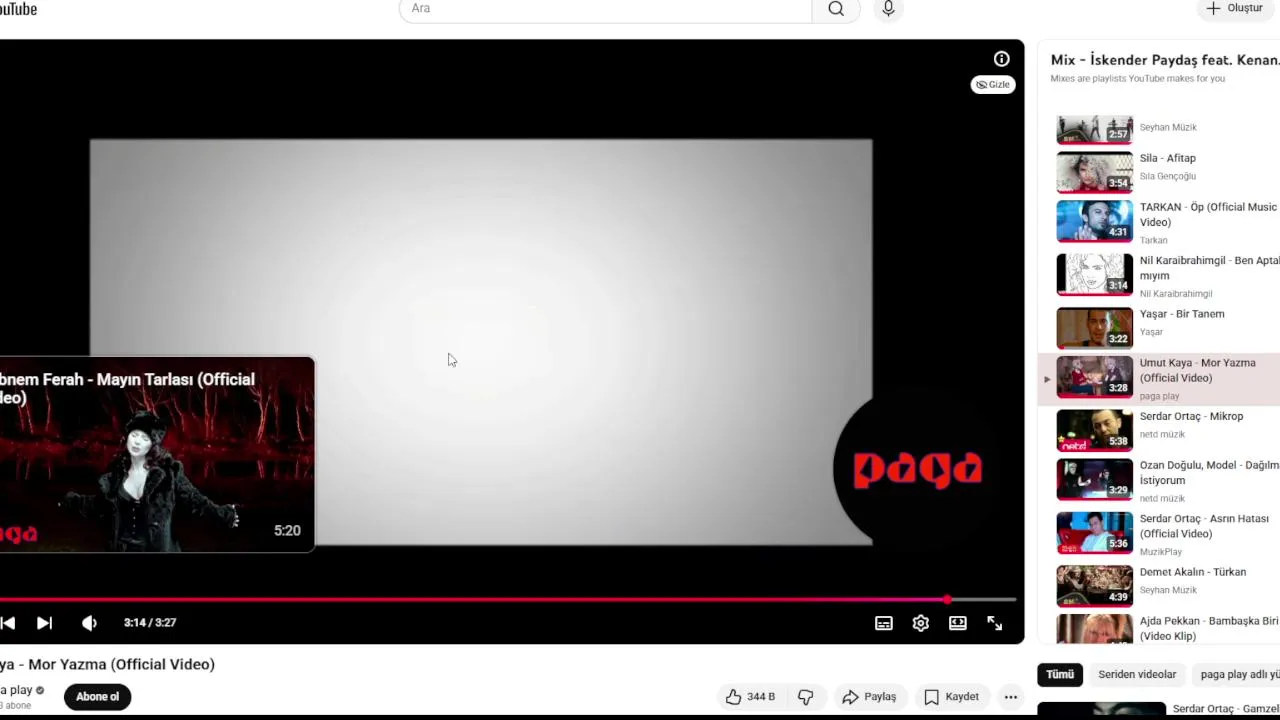Click the search magnifier button
This screenshot has width=1280, height=720.
836,9
